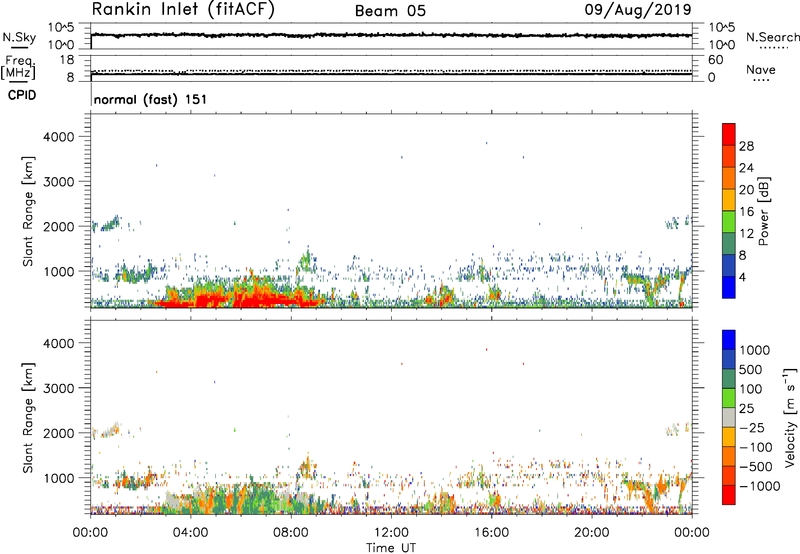Select the 3000 tick on velocity panel axis

pos(59,388)
